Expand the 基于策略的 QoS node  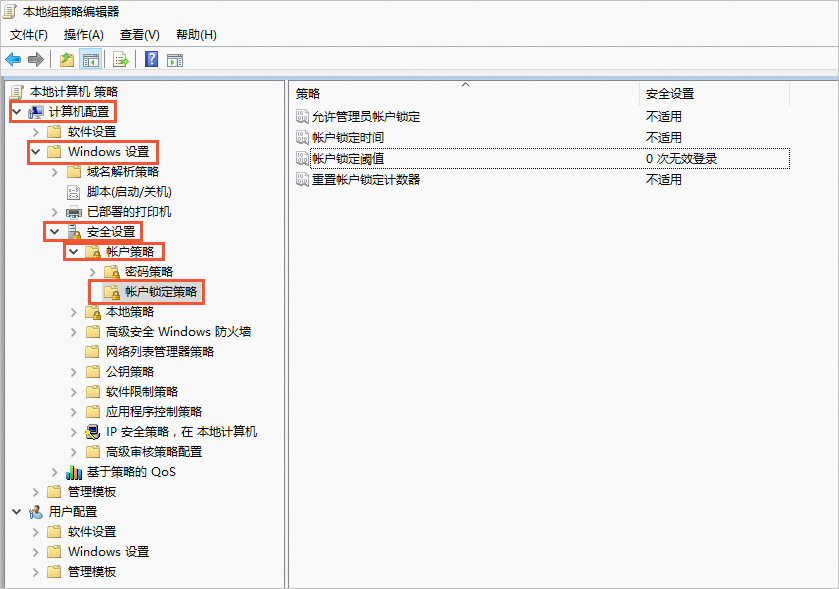click(x=55, y=472)
